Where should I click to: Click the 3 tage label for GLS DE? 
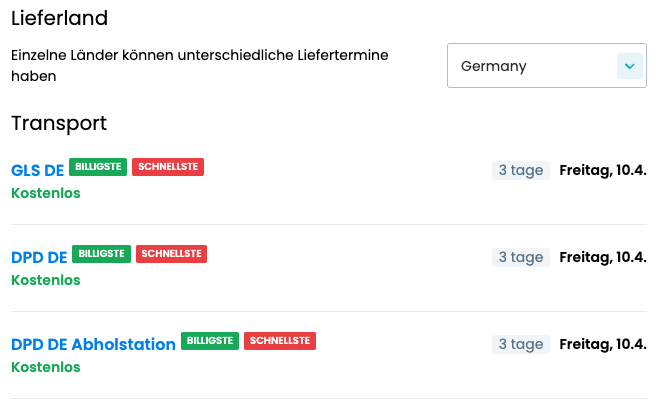(x=521, y=170)
